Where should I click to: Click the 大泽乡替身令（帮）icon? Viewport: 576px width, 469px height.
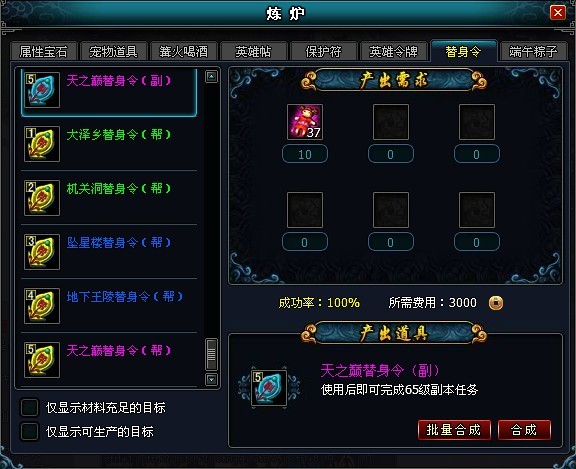click(42, 144)
